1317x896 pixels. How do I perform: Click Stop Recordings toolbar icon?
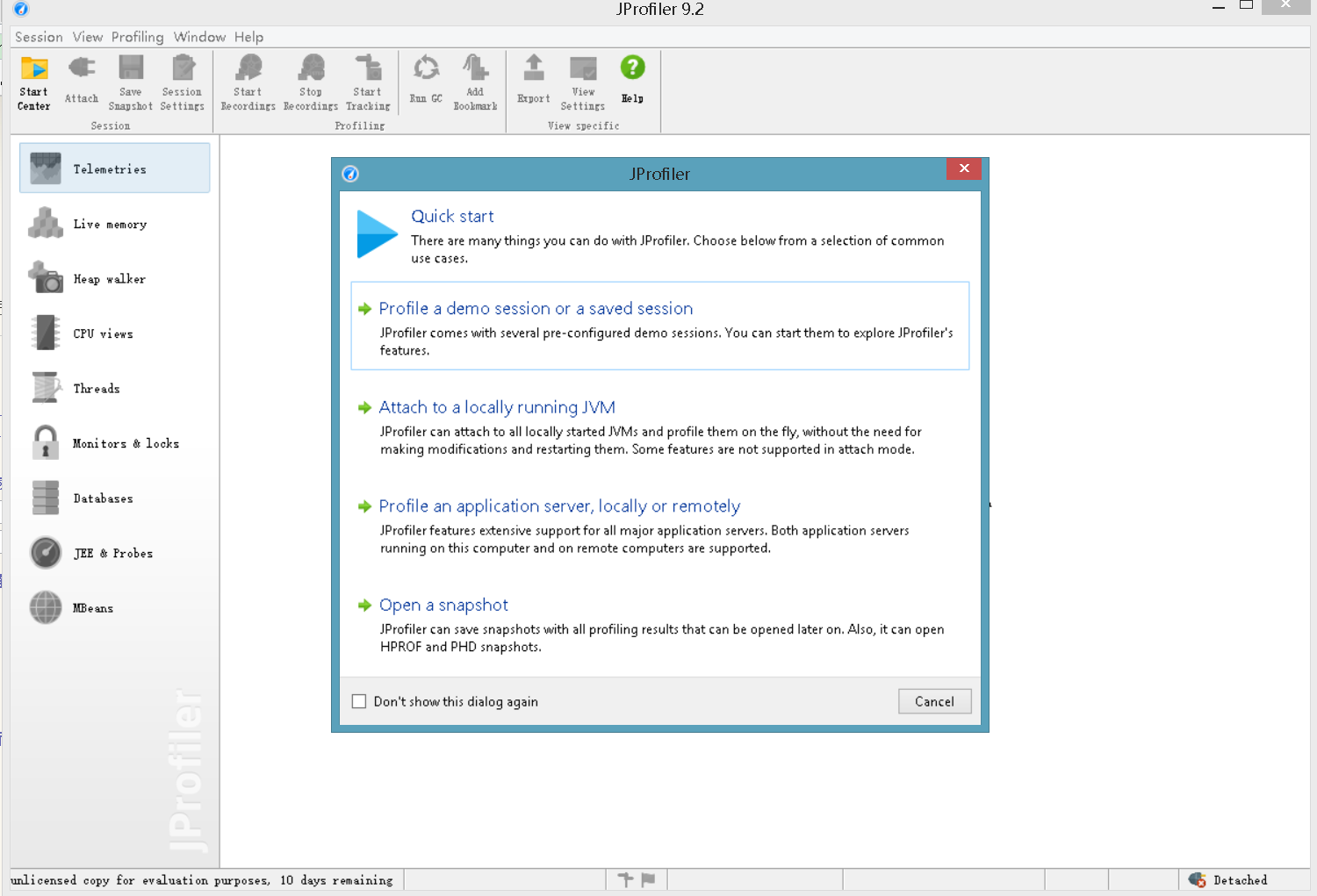[x=311, y=68]
